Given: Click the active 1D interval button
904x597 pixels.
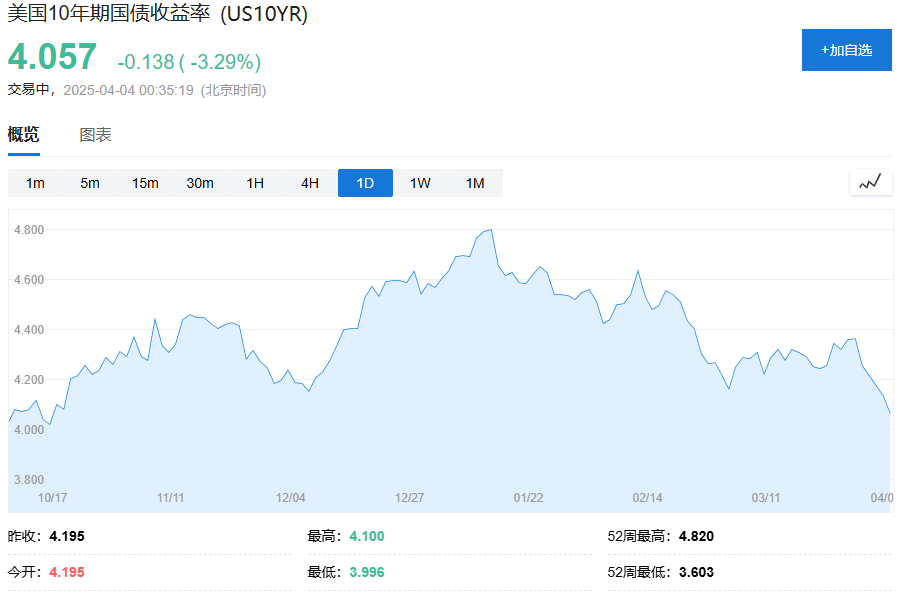Looking at the screenshot, I should click(364, 183).
